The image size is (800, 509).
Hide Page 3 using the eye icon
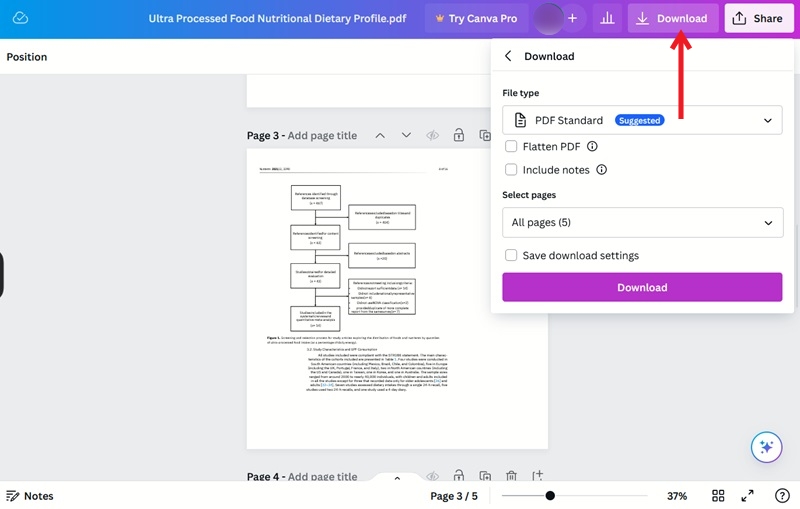point(433,135)
